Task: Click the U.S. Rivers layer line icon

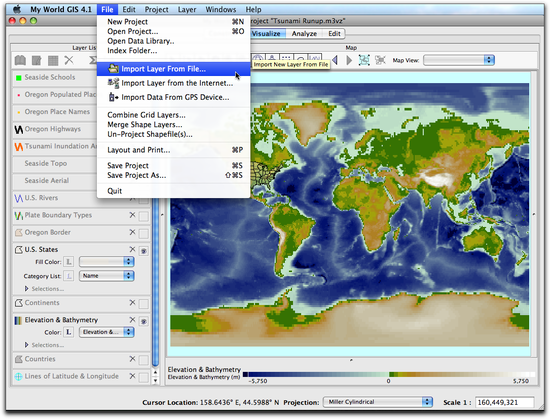Action: [x=18, y=198]
